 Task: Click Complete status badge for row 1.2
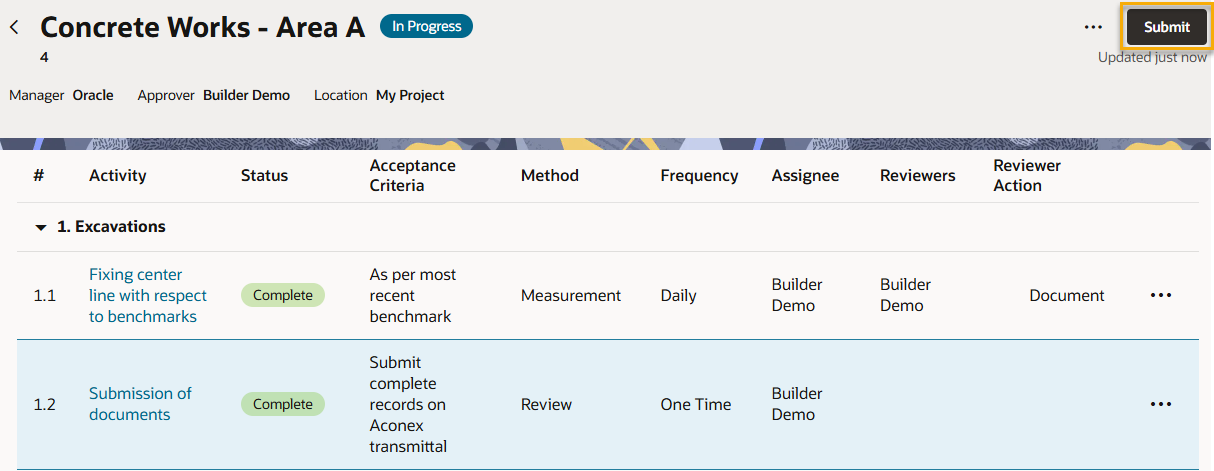(x=283, y=404)
